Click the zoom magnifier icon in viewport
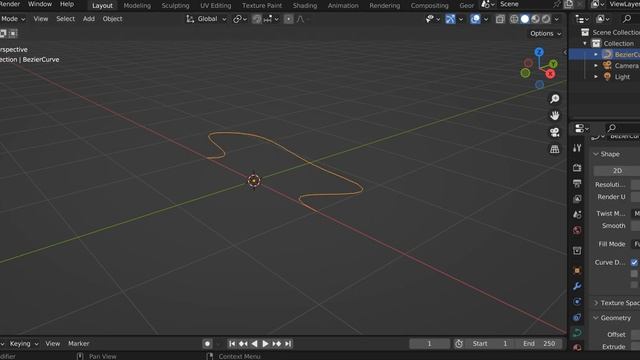This screenshot has height=360, width=640. (554, 99)
